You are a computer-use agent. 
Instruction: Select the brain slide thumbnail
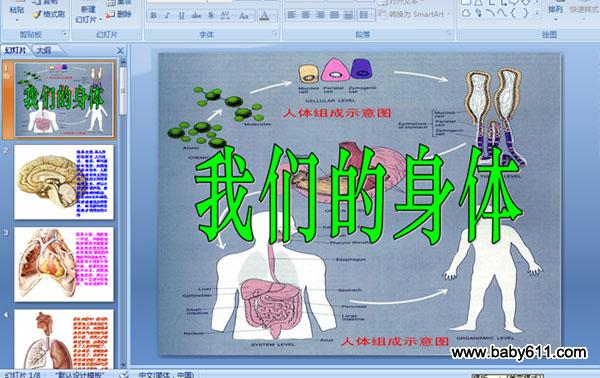pyautogui.click(x=64, y=182)
